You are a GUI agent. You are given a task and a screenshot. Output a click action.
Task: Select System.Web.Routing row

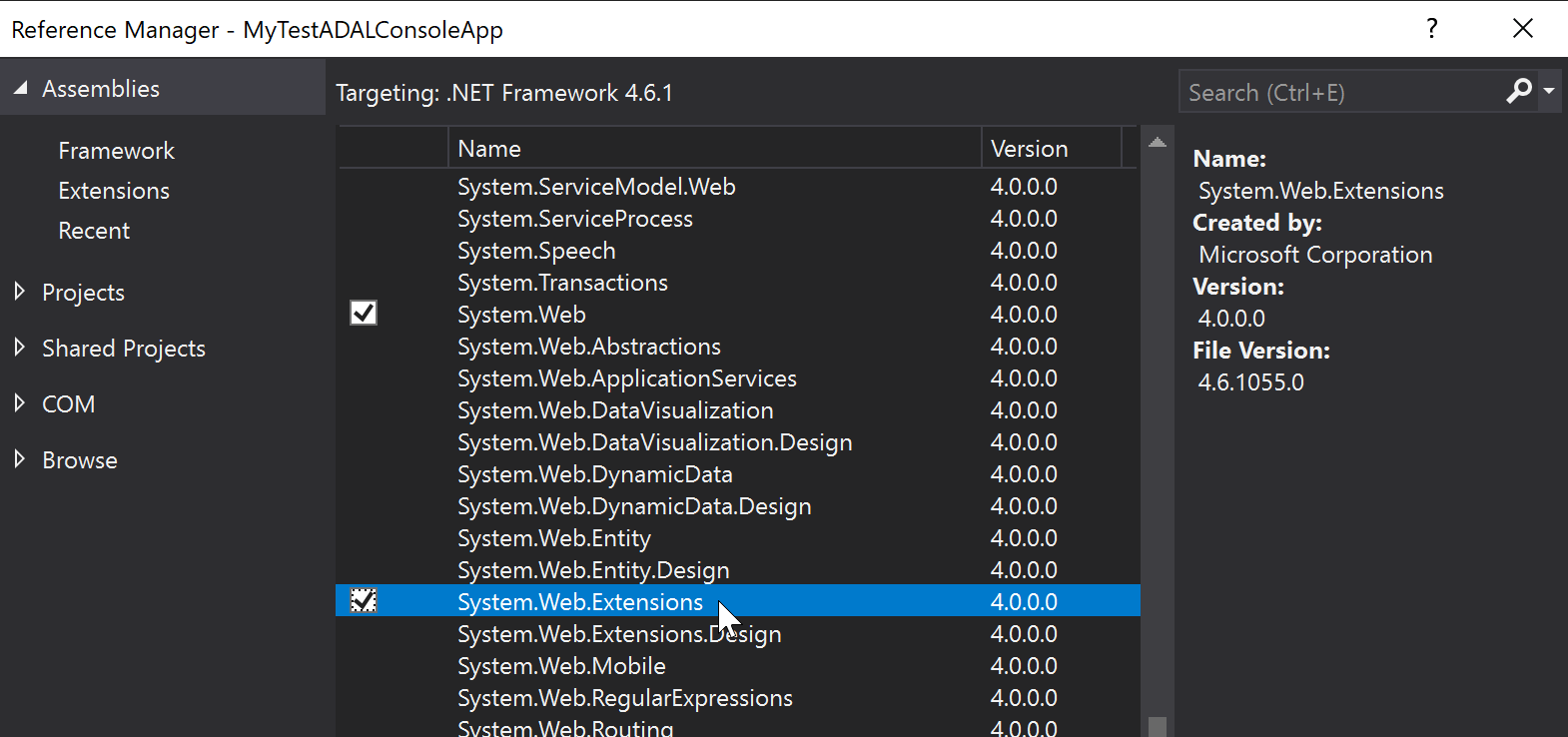coord(737,727)
